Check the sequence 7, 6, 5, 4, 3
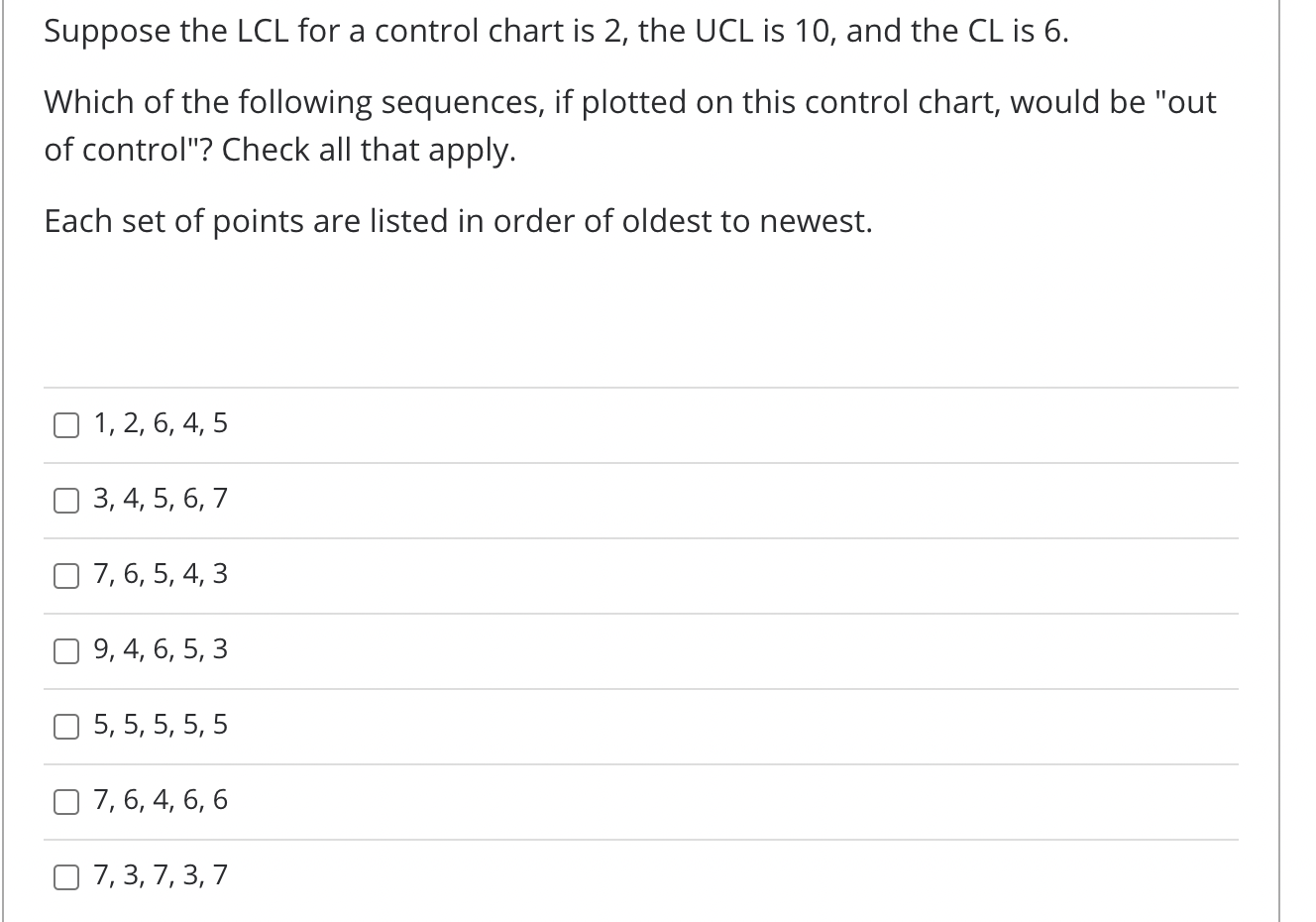The width and height of the screenshot is (1316, 922). [65, 575]
